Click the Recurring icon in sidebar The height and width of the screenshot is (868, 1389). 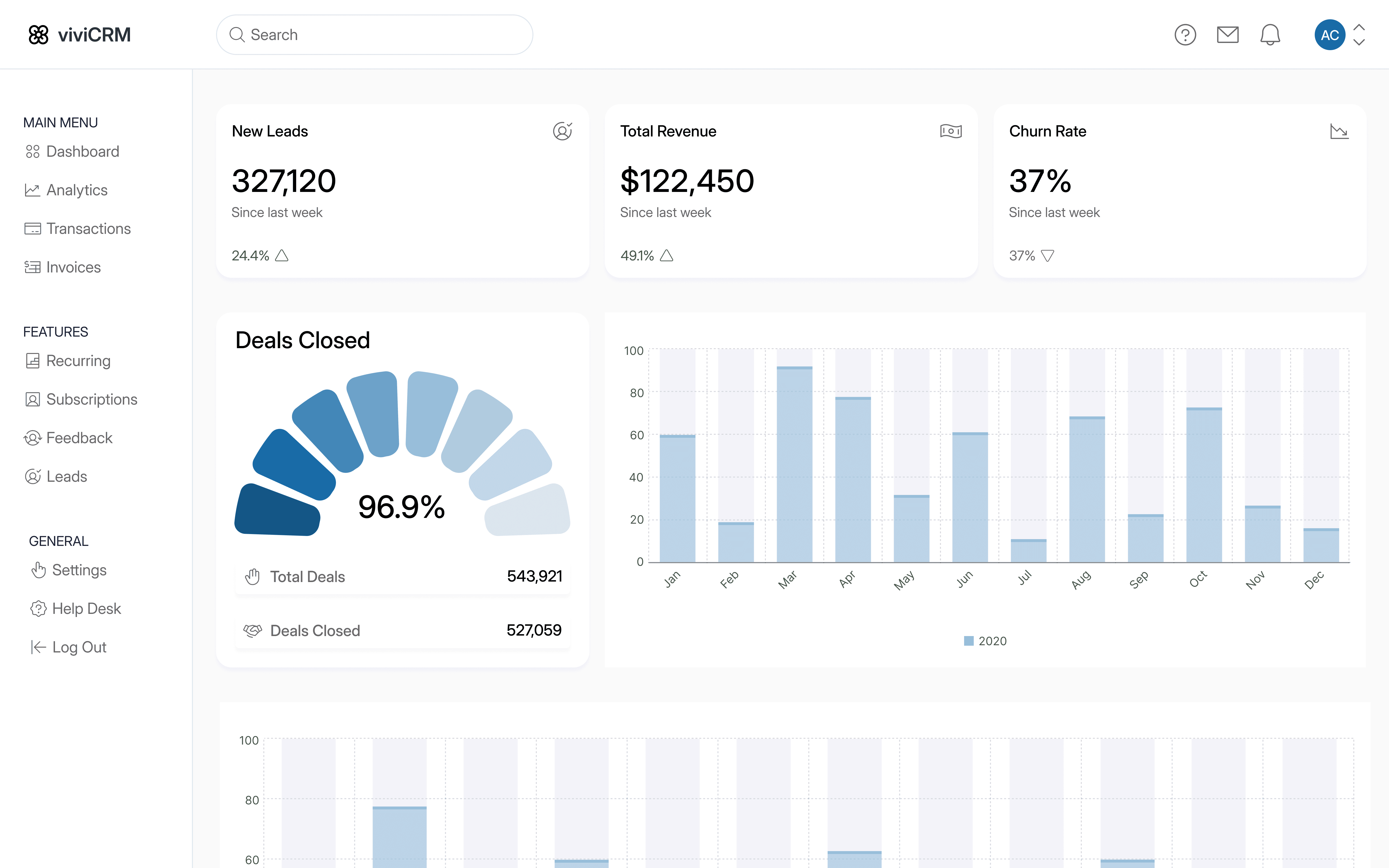(33, 360)
